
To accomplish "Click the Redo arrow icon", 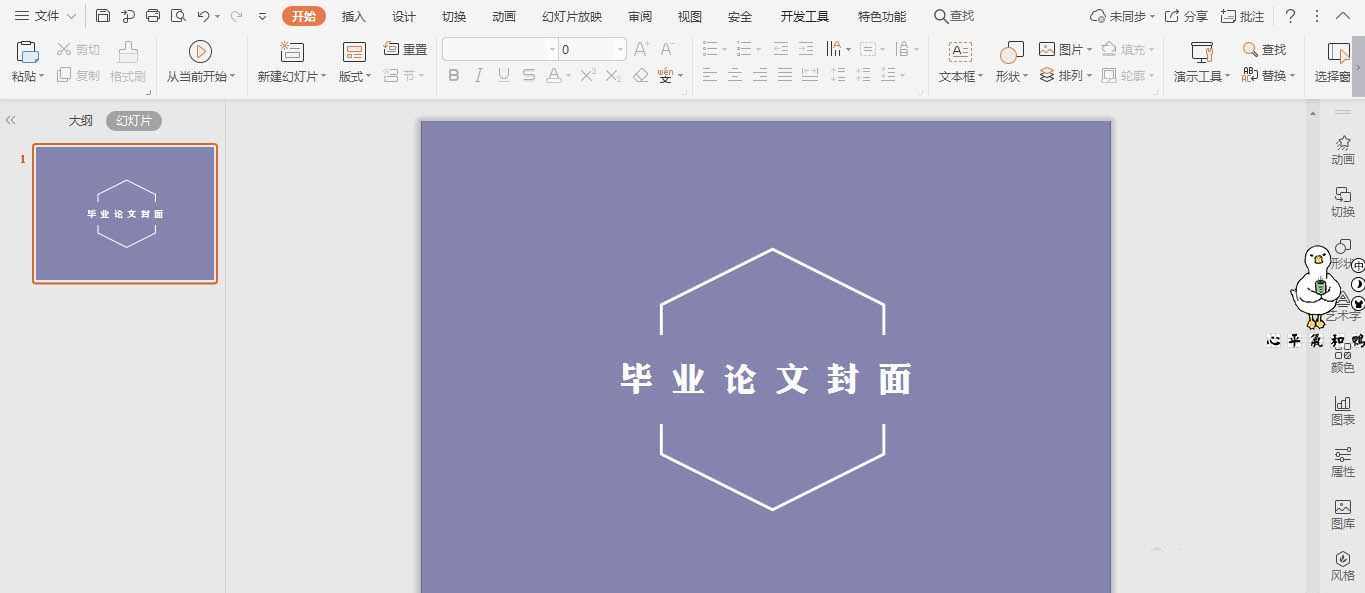I will pyautogui.click(x=236, y=16).
